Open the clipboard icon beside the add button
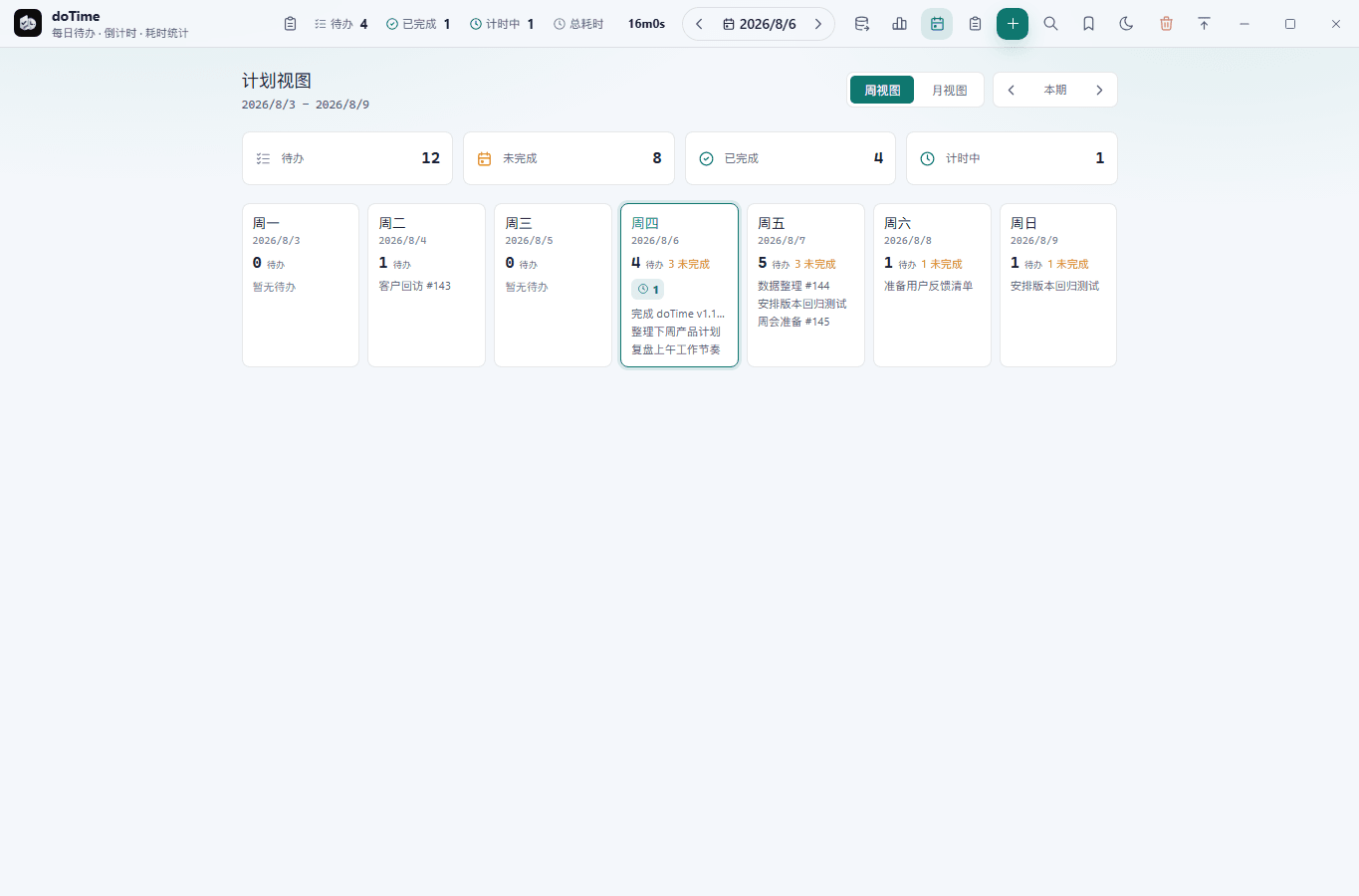 coord(975,24)
